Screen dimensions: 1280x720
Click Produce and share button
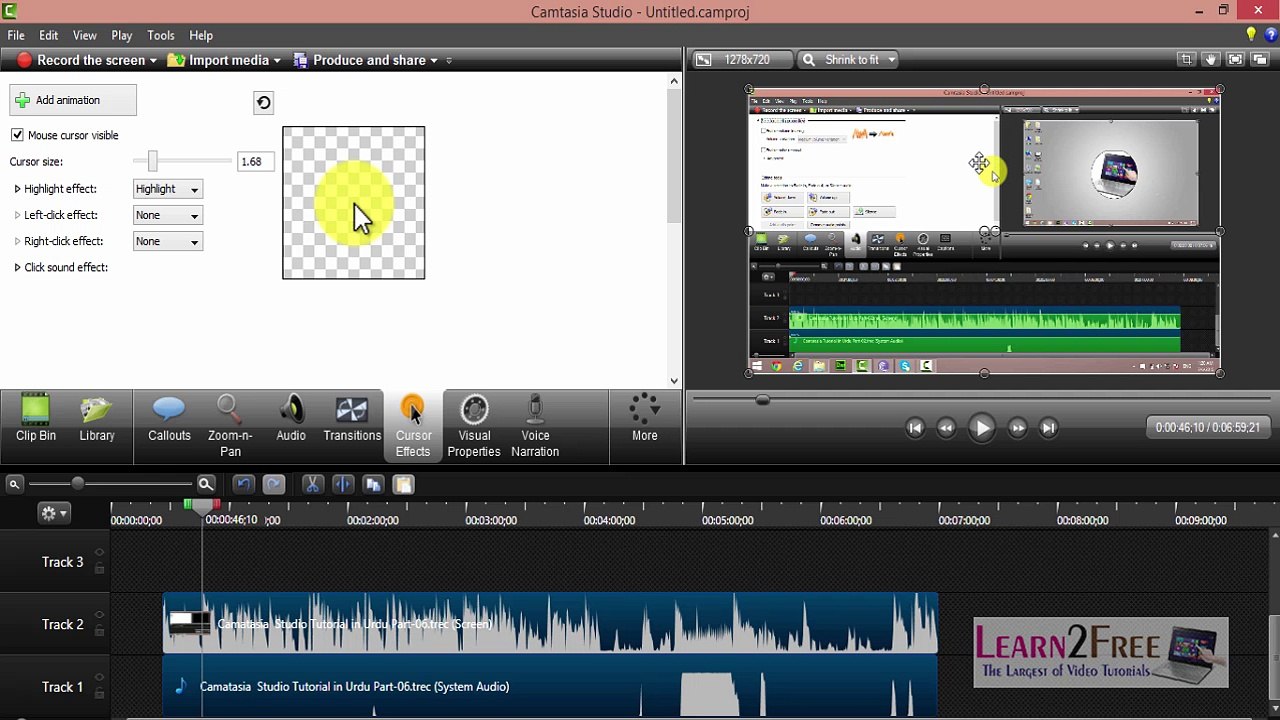click(x=360, y=60)
